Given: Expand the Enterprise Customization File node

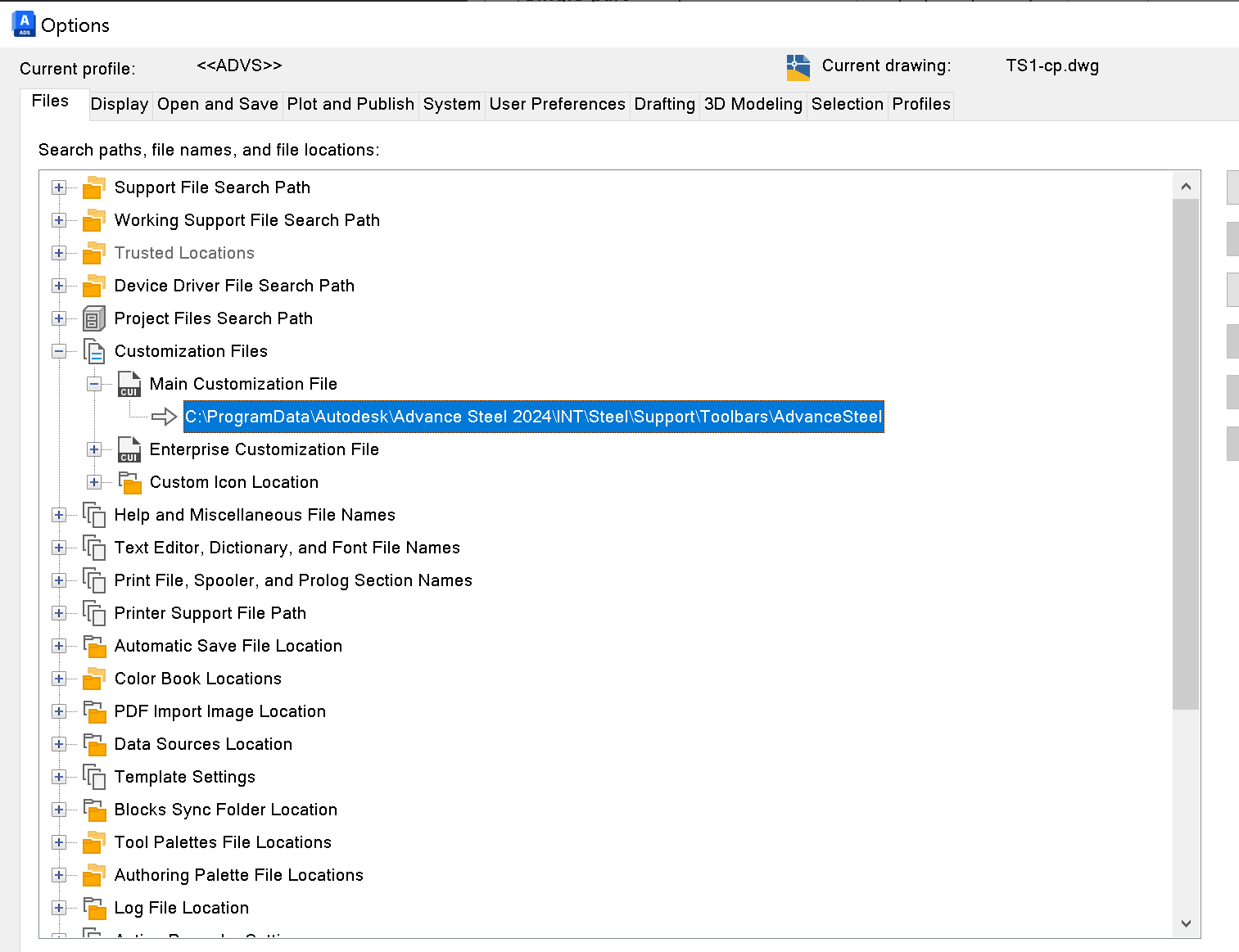Looking at the screenshot, I should click(94, 449).
